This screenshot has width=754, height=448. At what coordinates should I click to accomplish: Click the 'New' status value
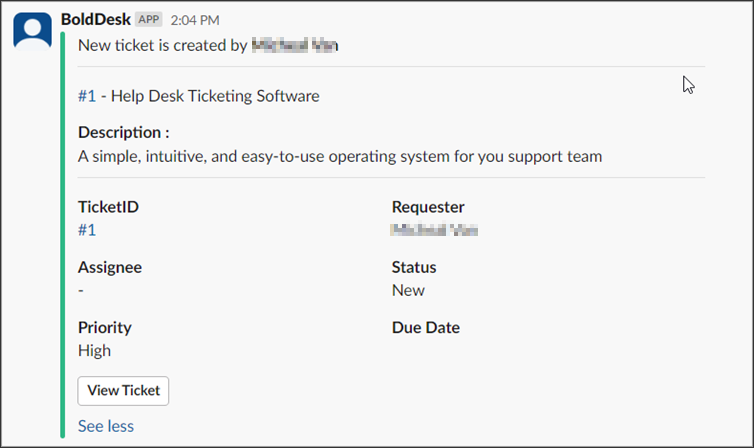[x=408, y=290]
